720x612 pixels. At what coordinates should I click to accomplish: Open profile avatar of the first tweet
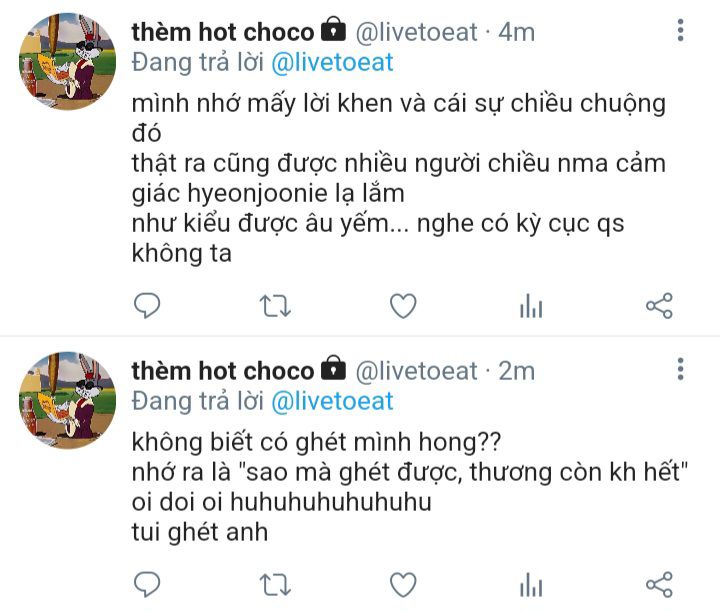[x=67, y=62]
